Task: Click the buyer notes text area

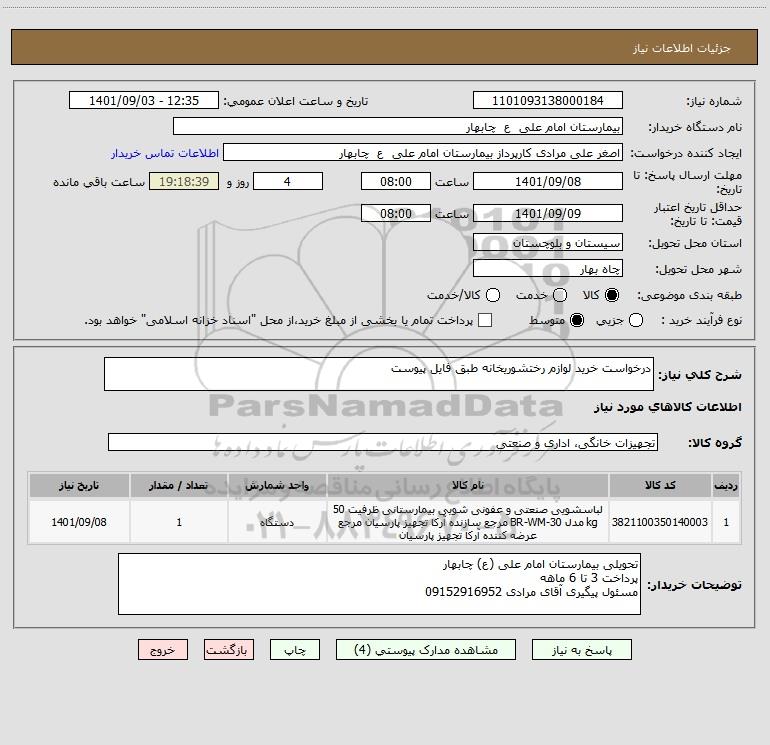Action: (x=379, y=584)
